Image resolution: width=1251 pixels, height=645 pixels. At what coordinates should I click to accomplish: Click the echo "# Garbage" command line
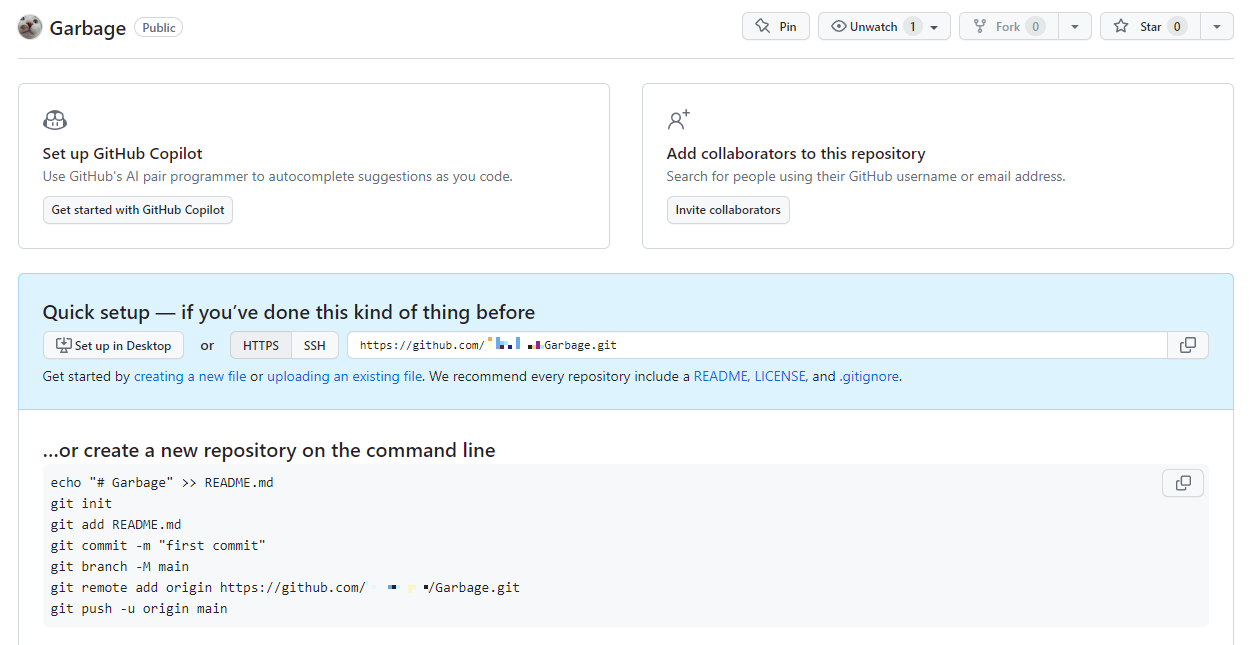tap(162, 483)
